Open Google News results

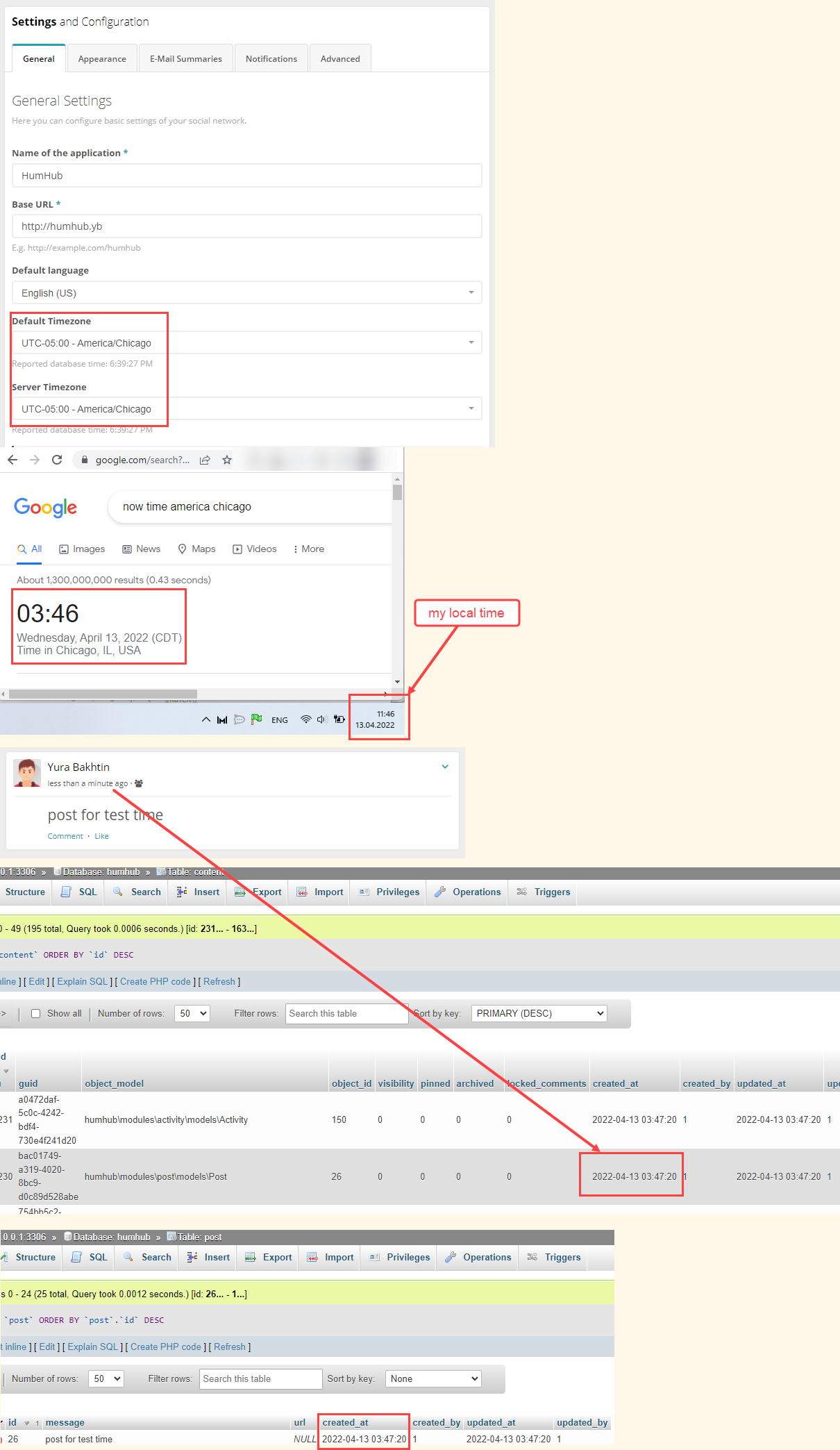142,549
